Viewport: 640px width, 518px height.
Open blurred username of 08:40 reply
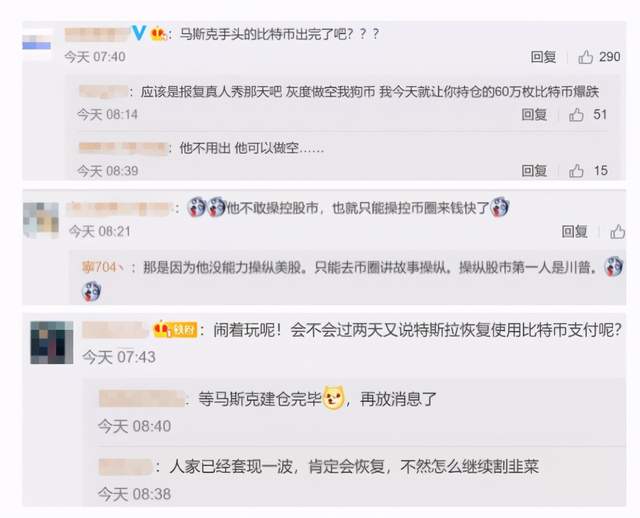click(x=141, y=398)
